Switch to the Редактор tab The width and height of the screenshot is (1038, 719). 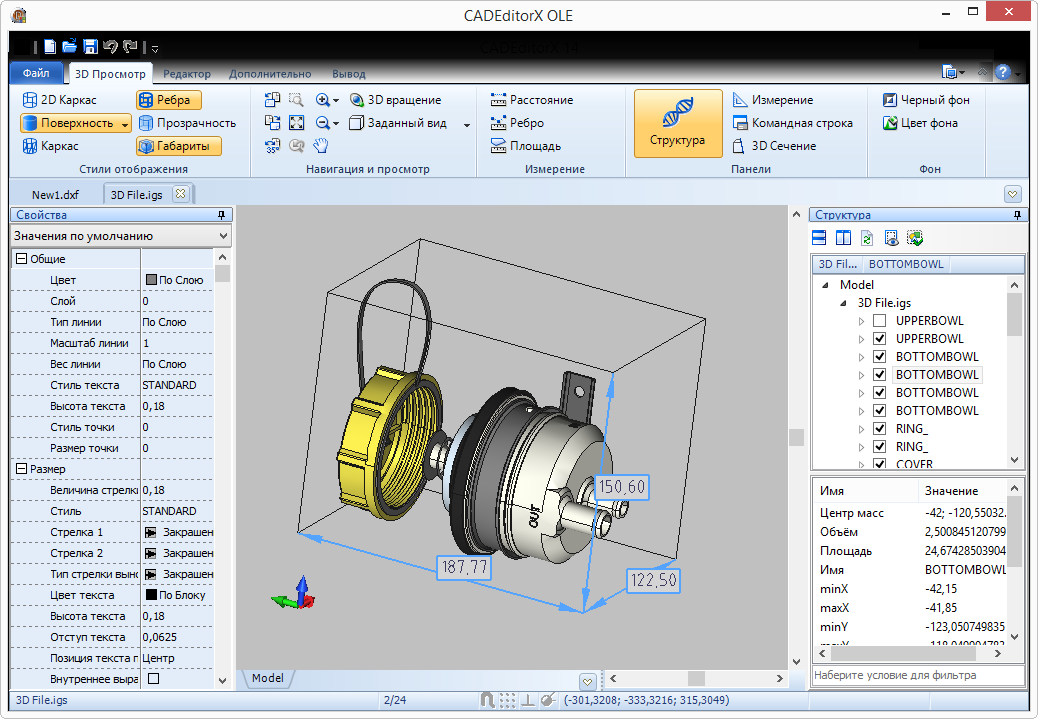coord(187,73)
